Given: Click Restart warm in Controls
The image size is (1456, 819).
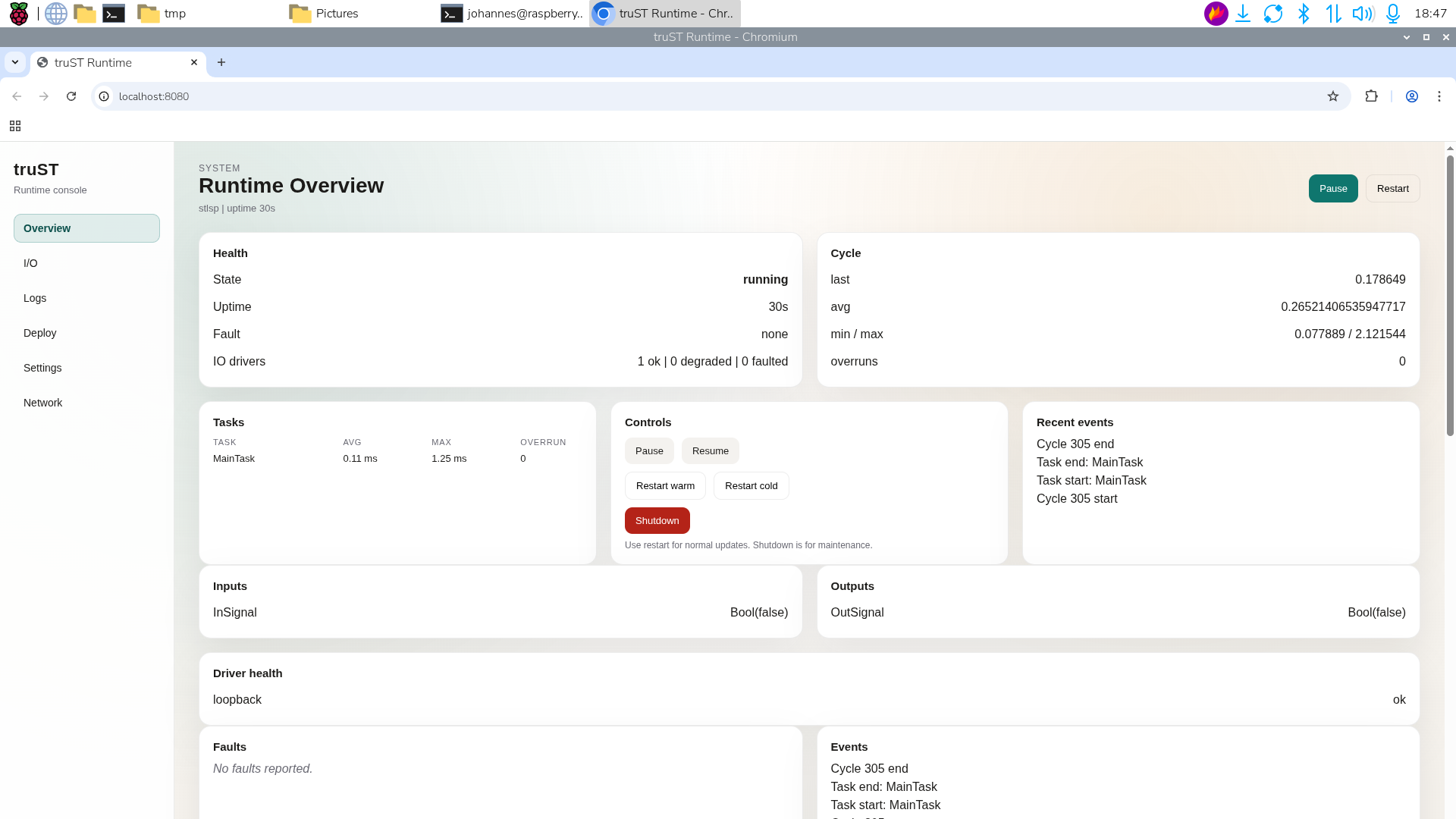Looking at the screenshot, I should click(665, 485).
